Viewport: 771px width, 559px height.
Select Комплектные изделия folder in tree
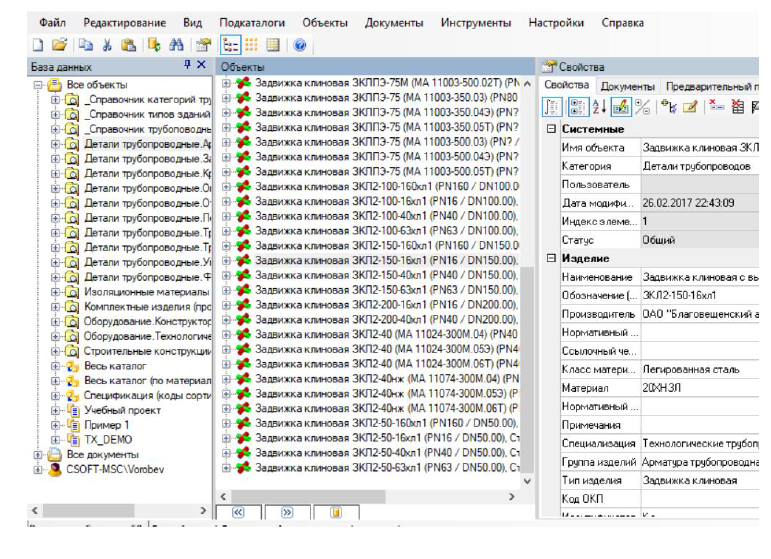tap(148, 307)
